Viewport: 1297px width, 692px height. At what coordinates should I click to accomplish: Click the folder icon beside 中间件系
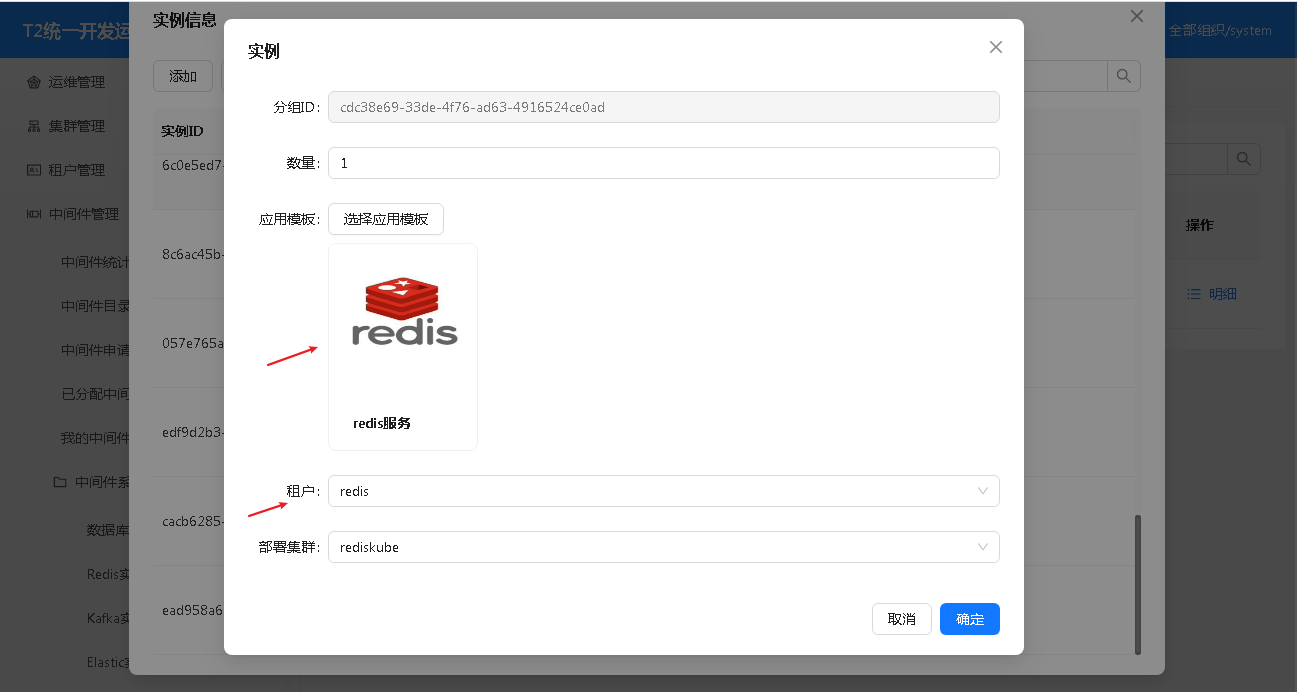(x=60, y=482)
